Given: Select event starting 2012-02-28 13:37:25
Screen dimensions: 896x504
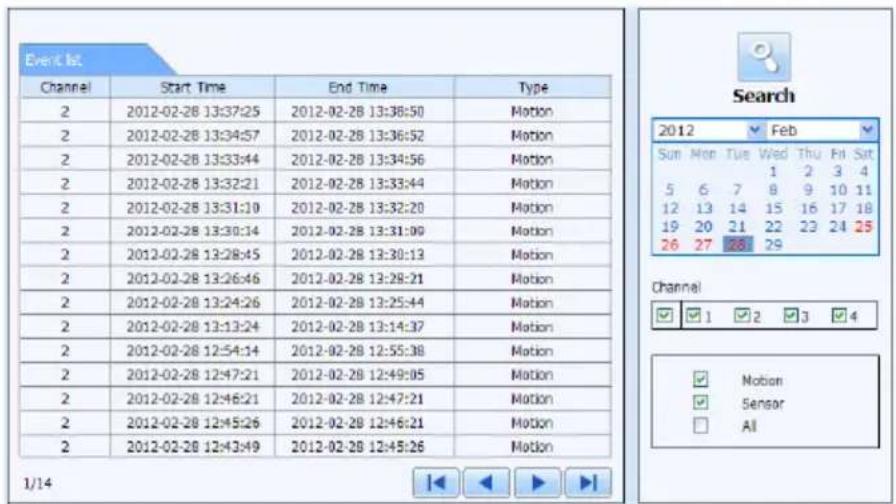Looking at the screenshot, I should click(x=315, y=111).
